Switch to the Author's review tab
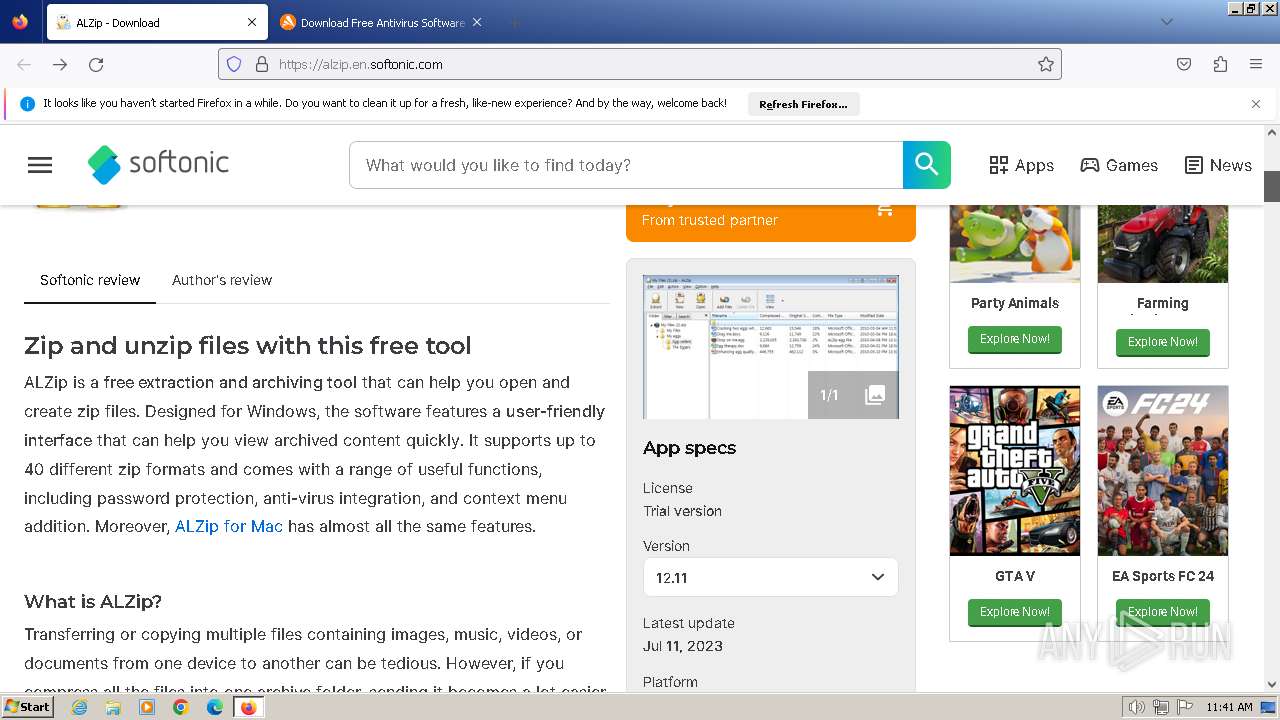Viewport: 1280px width, 720px height. point(222,280)
